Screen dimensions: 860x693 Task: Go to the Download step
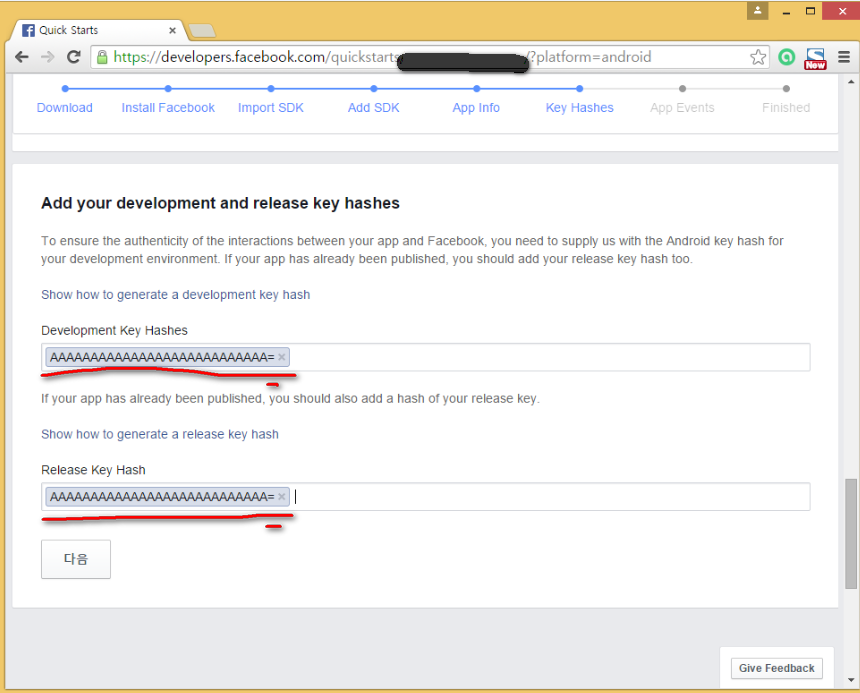(x=65, y=107)
